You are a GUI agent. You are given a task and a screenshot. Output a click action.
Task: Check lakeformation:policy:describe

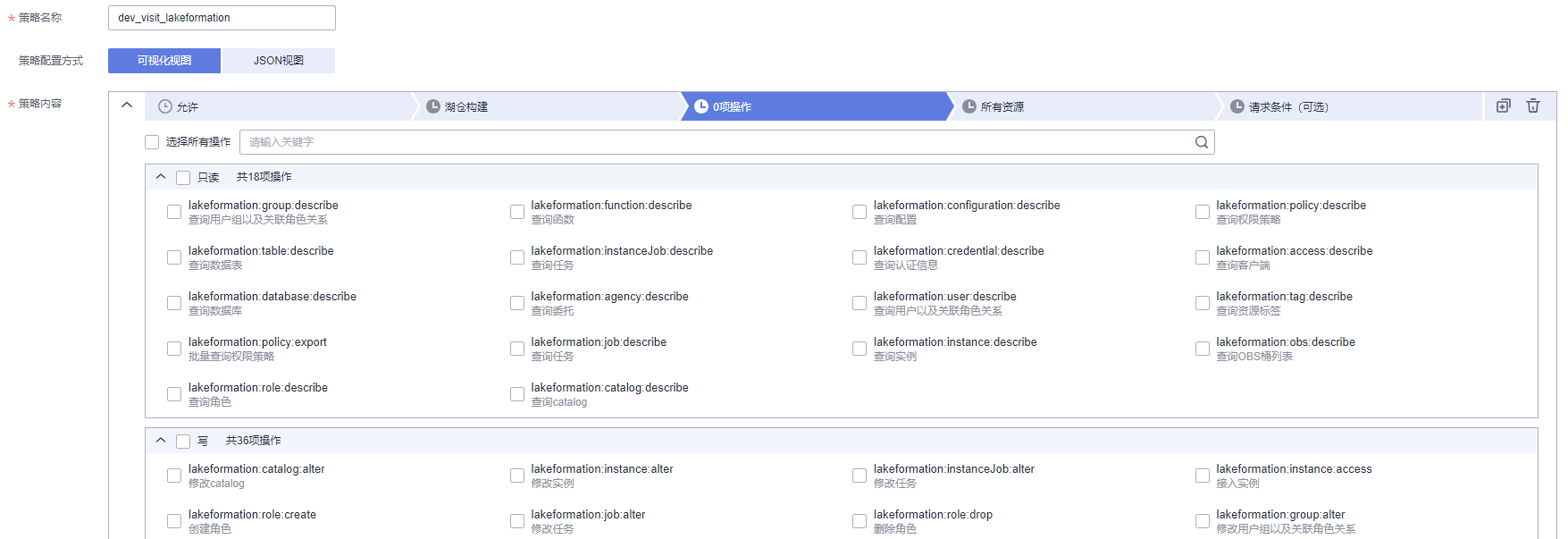pos(1203,212)
